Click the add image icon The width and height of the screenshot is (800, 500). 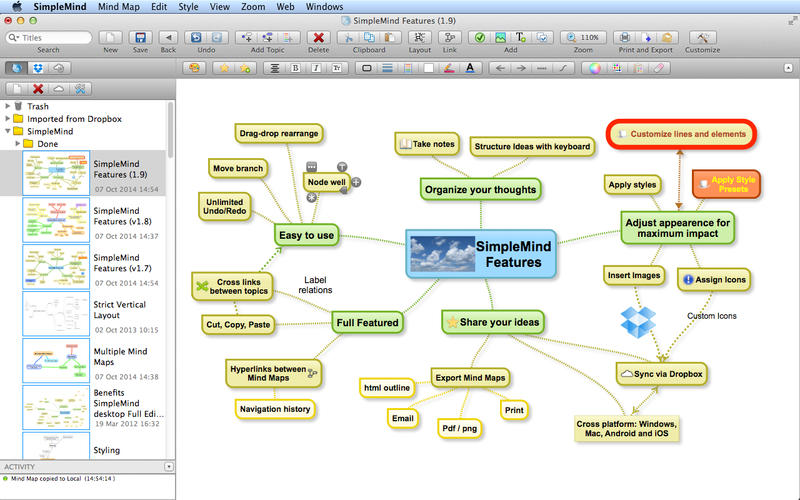[499, 37]
